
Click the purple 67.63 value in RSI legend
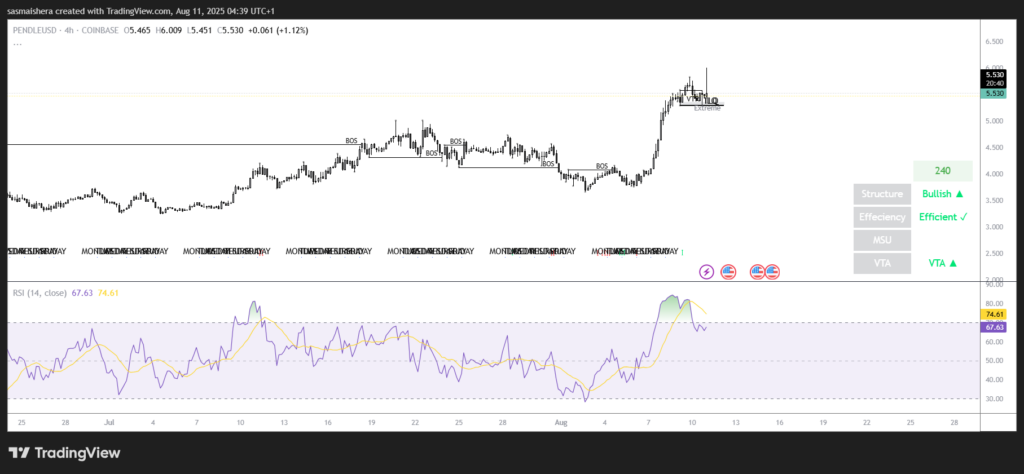82,293
